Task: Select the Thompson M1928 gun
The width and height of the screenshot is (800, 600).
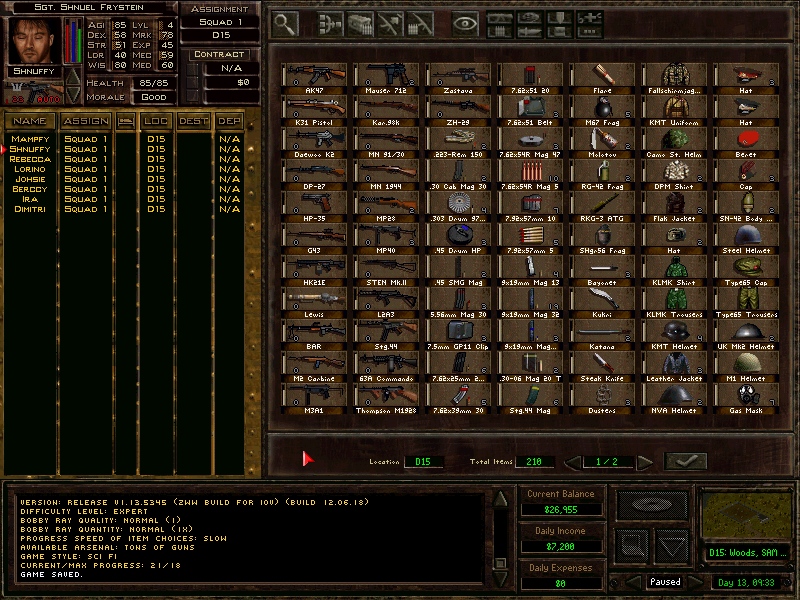Action: click(x=386, y=398)
